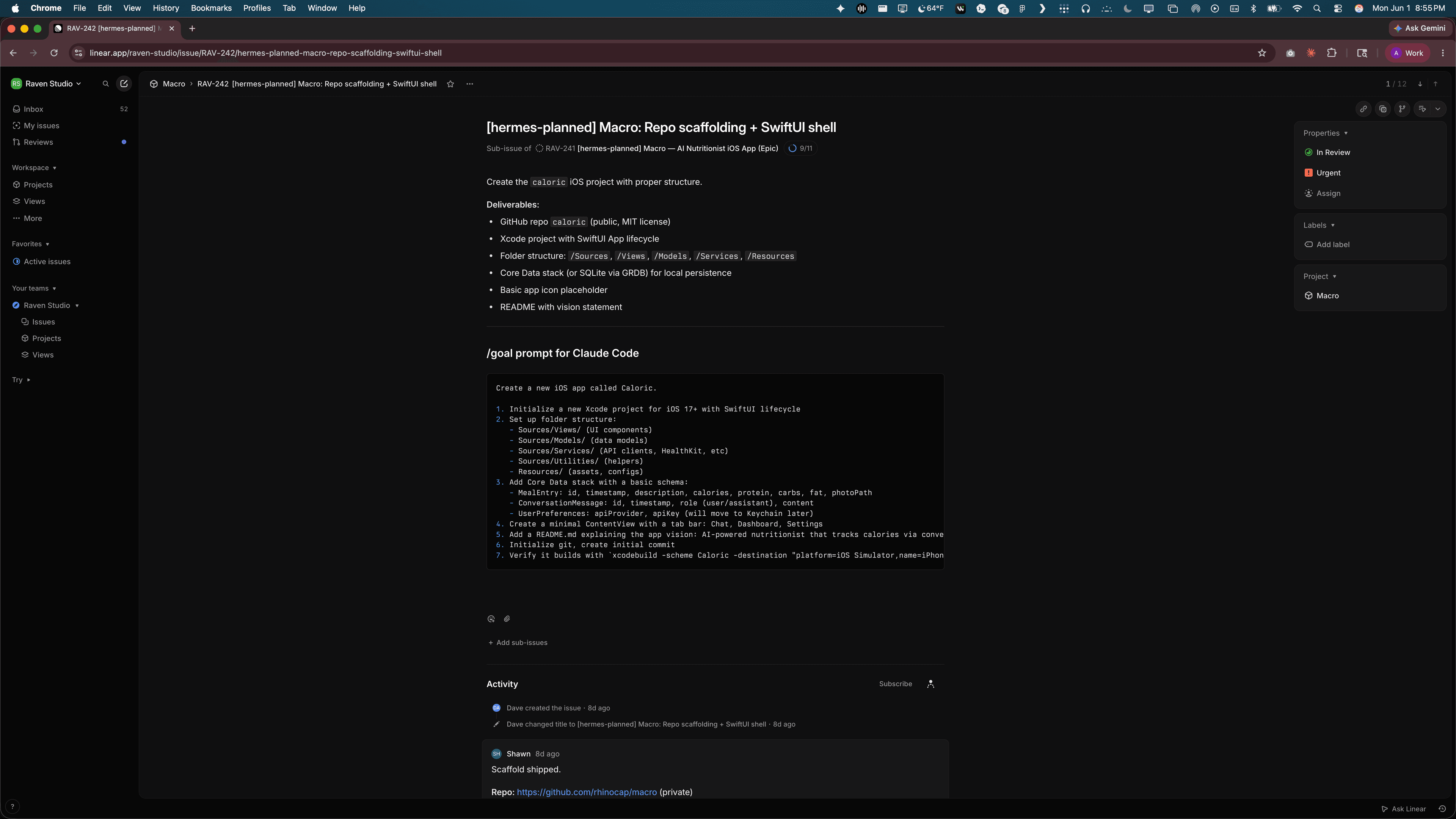Screen dimensions: 1456x819
Task: Collapse the Favorites sidebar section
Action: (x=30, y=244)
